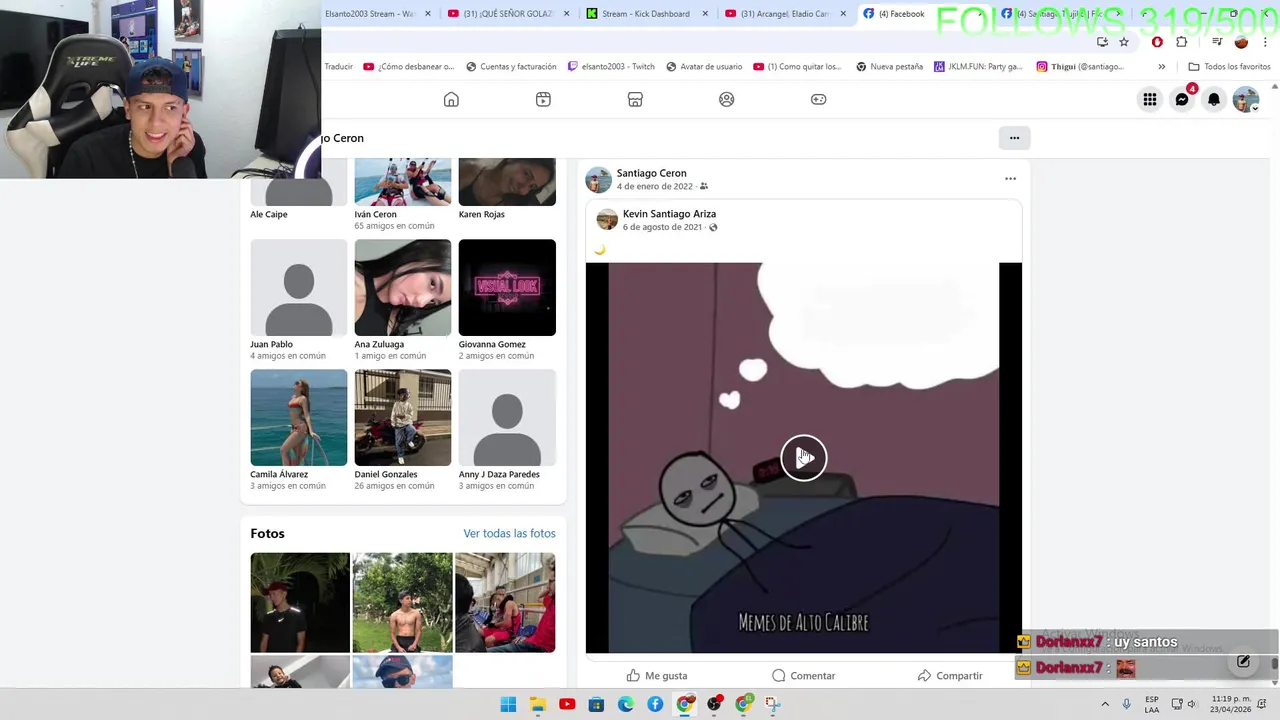
Task: Open OBS Studio on taskbar
Action: pyautogui.click(x=714, y=704)
